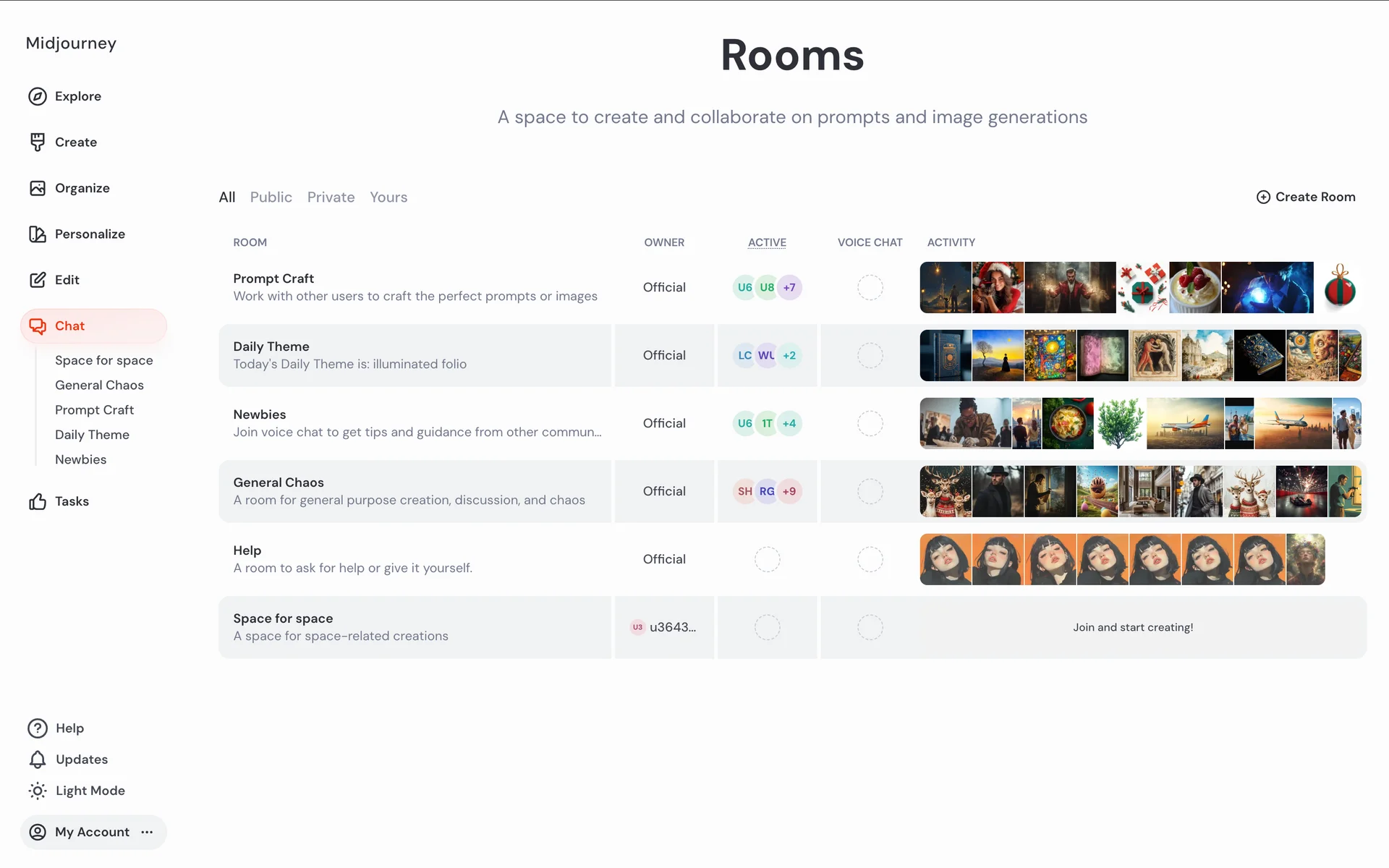Click the Create paintbrush icon
Image resolution: width=1389 pixels, height=868 pixels.
pyautogui.click(x=38, y=142)
